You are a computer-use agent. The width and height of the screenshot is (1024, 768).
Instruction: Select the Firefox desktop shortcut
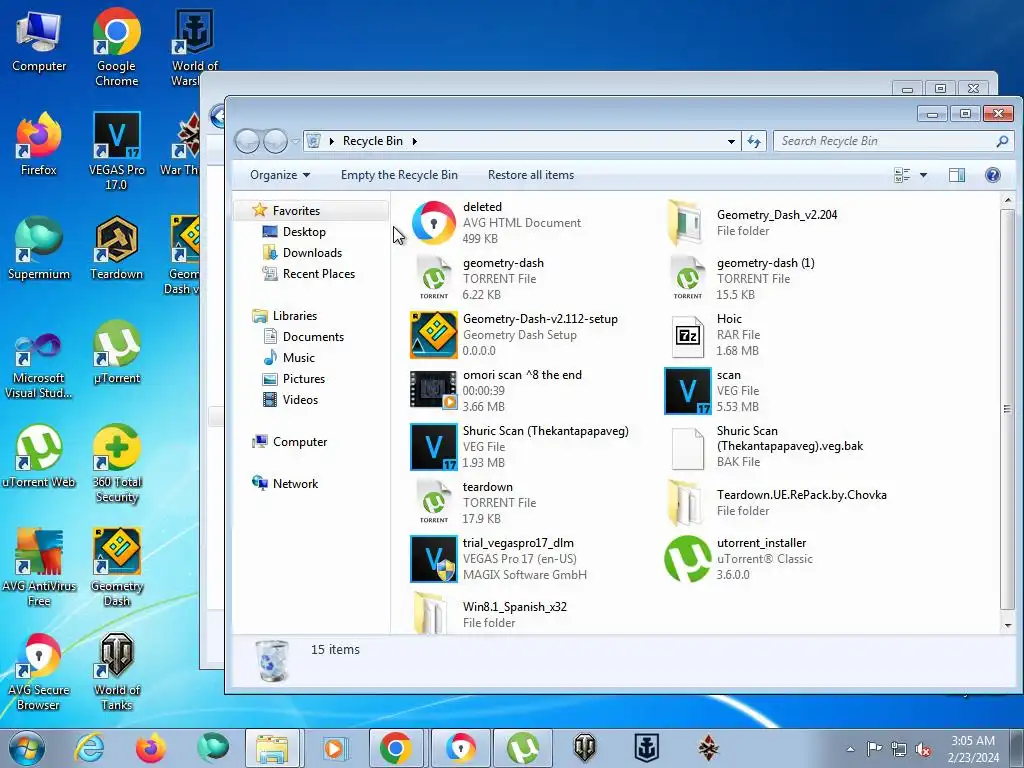(39, 144)
